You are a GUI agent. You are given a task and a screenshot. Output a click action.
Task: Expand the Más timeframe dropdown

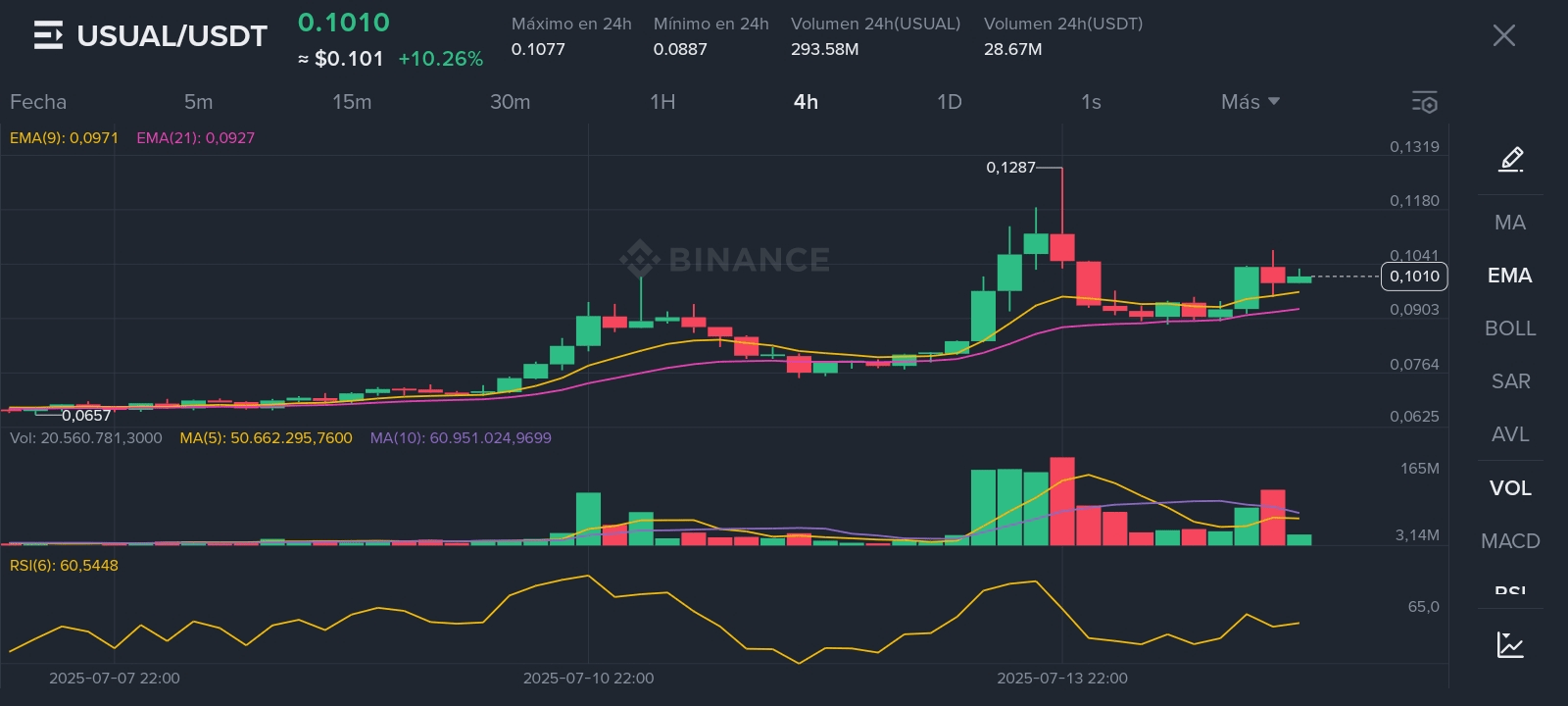click(x=1250, y=102)
